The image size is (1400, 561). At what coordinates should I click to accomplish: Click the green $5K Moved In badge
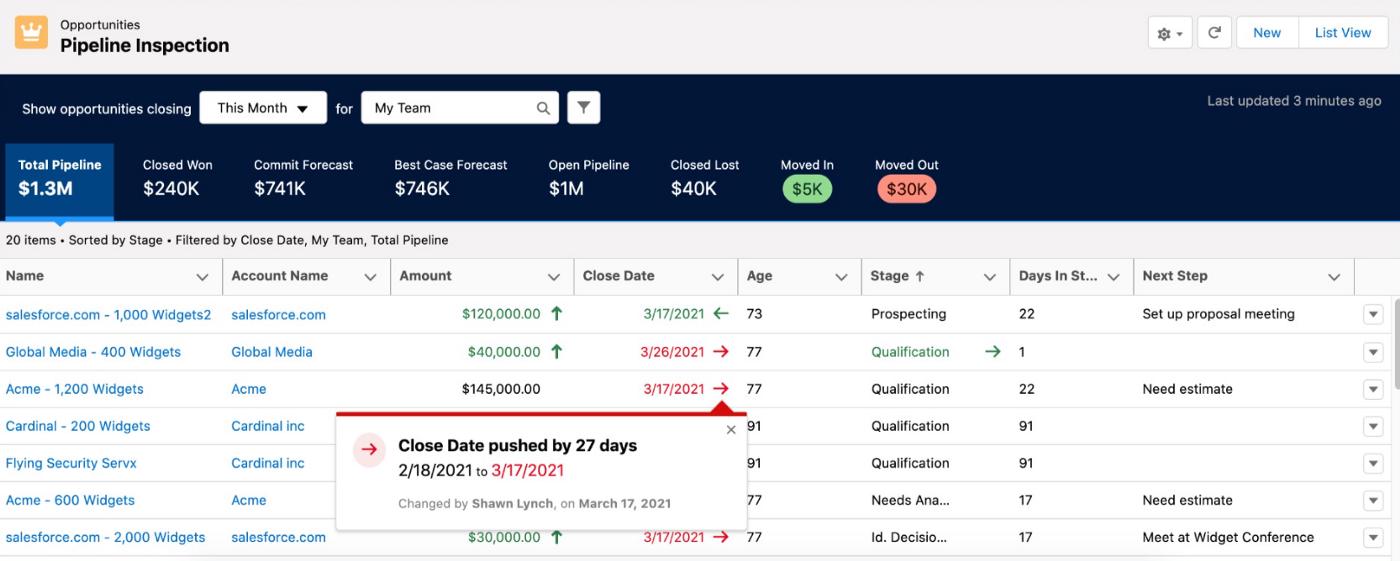806,189
